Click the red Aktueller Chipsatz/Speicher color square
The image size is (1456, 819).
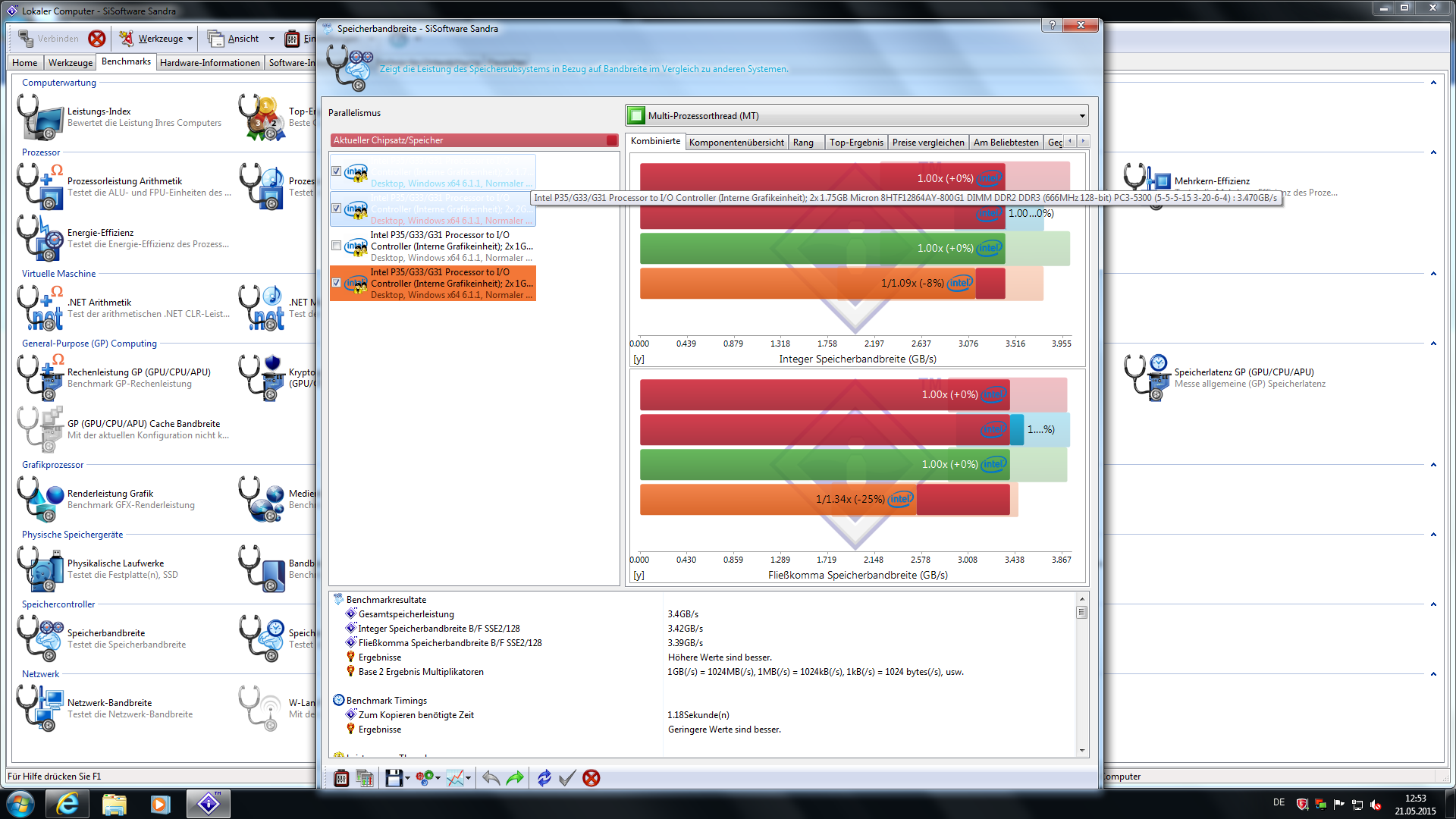pyautogui.click(x=611, y=140)
